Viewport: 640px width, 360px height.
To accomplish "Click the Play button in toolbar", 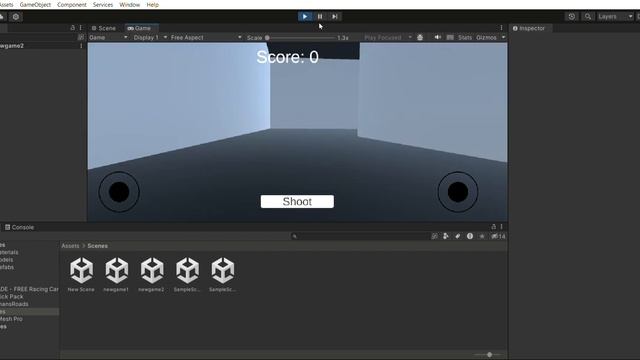I will 304,17.
